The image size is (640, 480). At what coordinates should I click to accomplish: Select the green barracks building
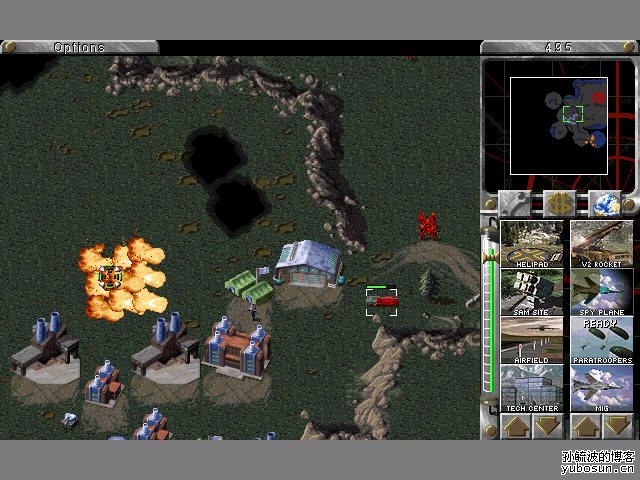(249, 287)
